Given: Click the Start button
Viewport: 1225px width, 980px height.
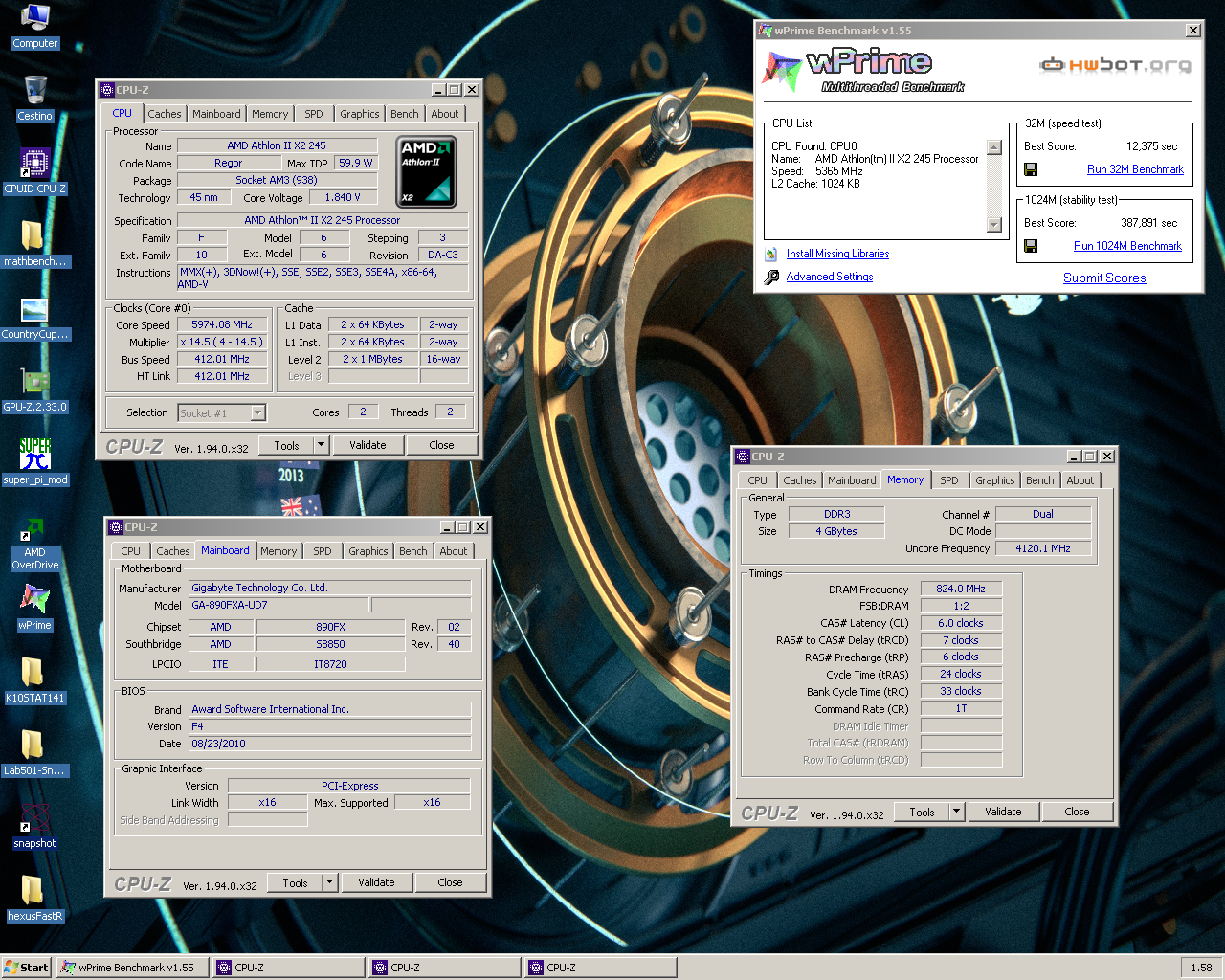Looking at the screenshot, I should tap(27, 968).
